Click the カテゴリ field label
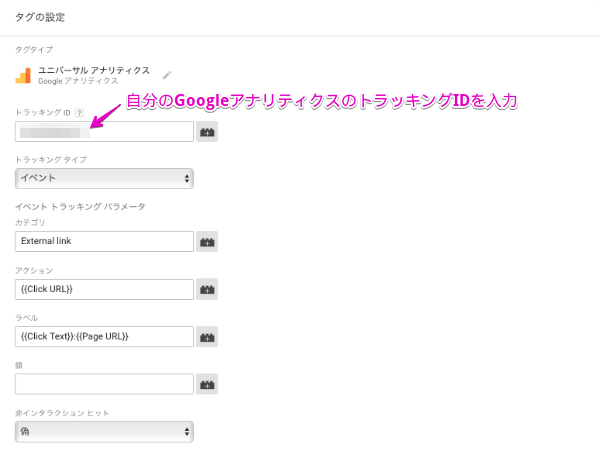 [x=30, y=222]
